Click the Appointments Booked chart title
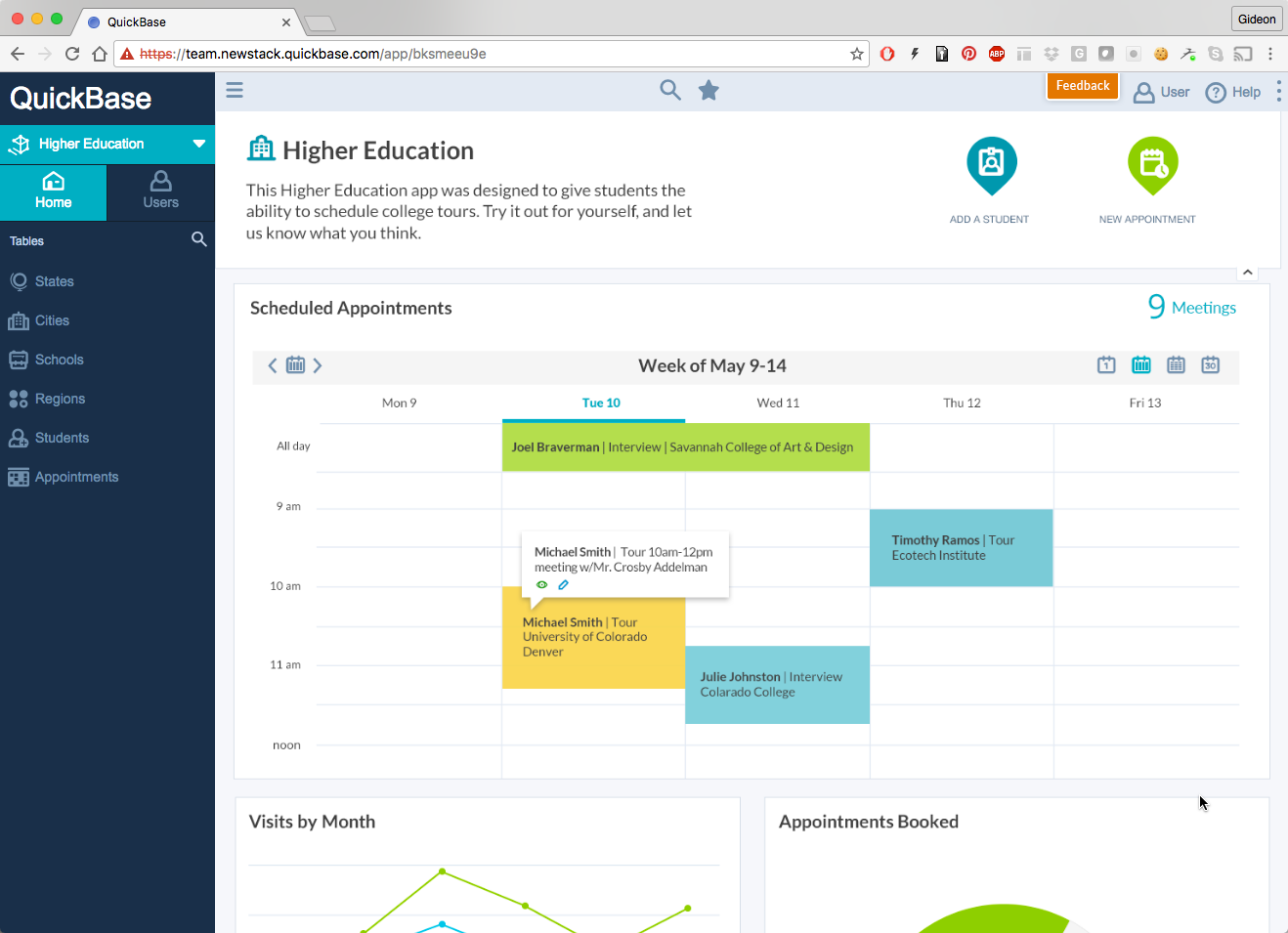Screen dimensions: 1288x933 pos(869,822)
